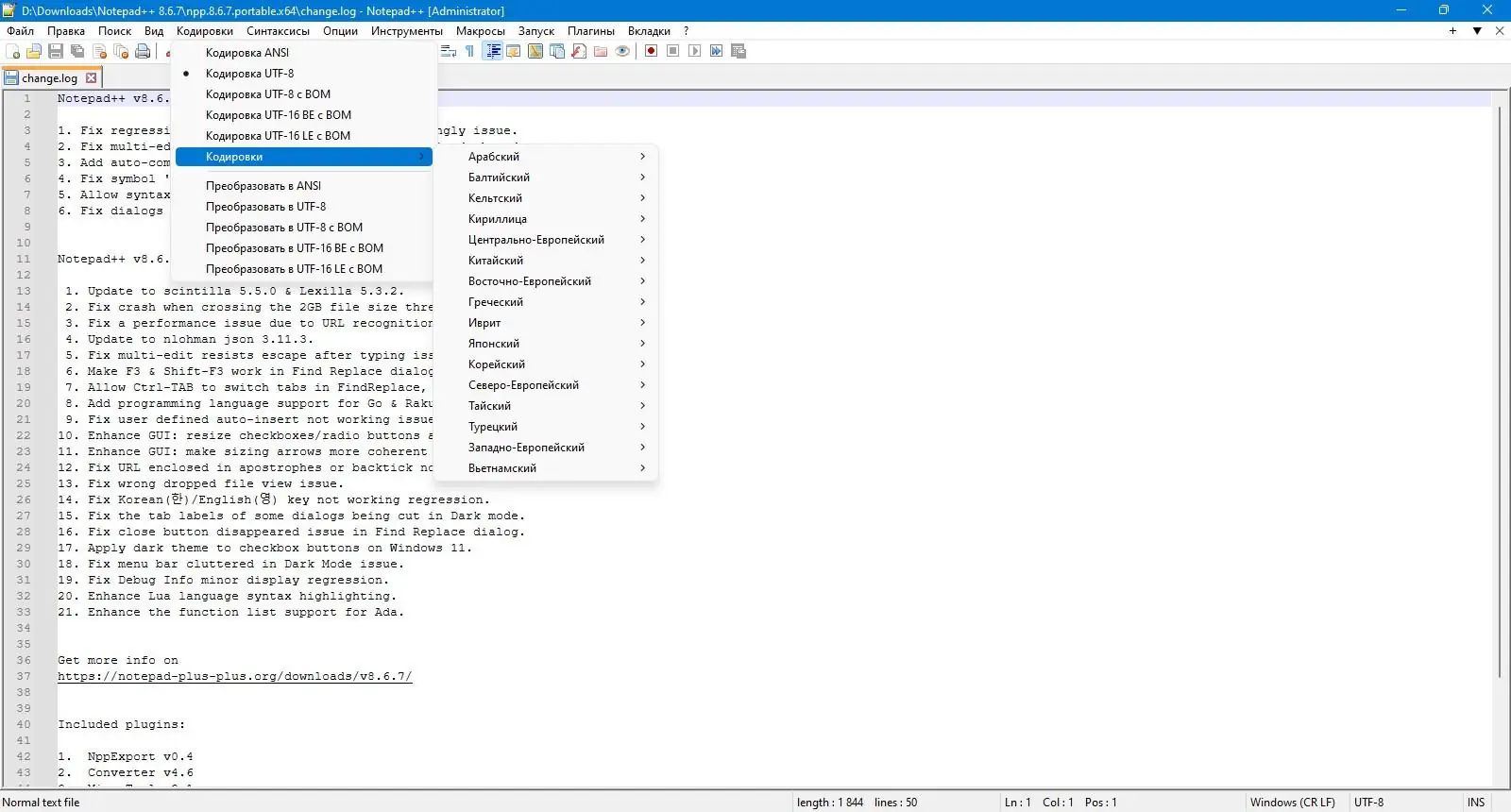The image size is (1511, 812).
Task: Click the Save recorded macro icon
Action: coord(739,51)
